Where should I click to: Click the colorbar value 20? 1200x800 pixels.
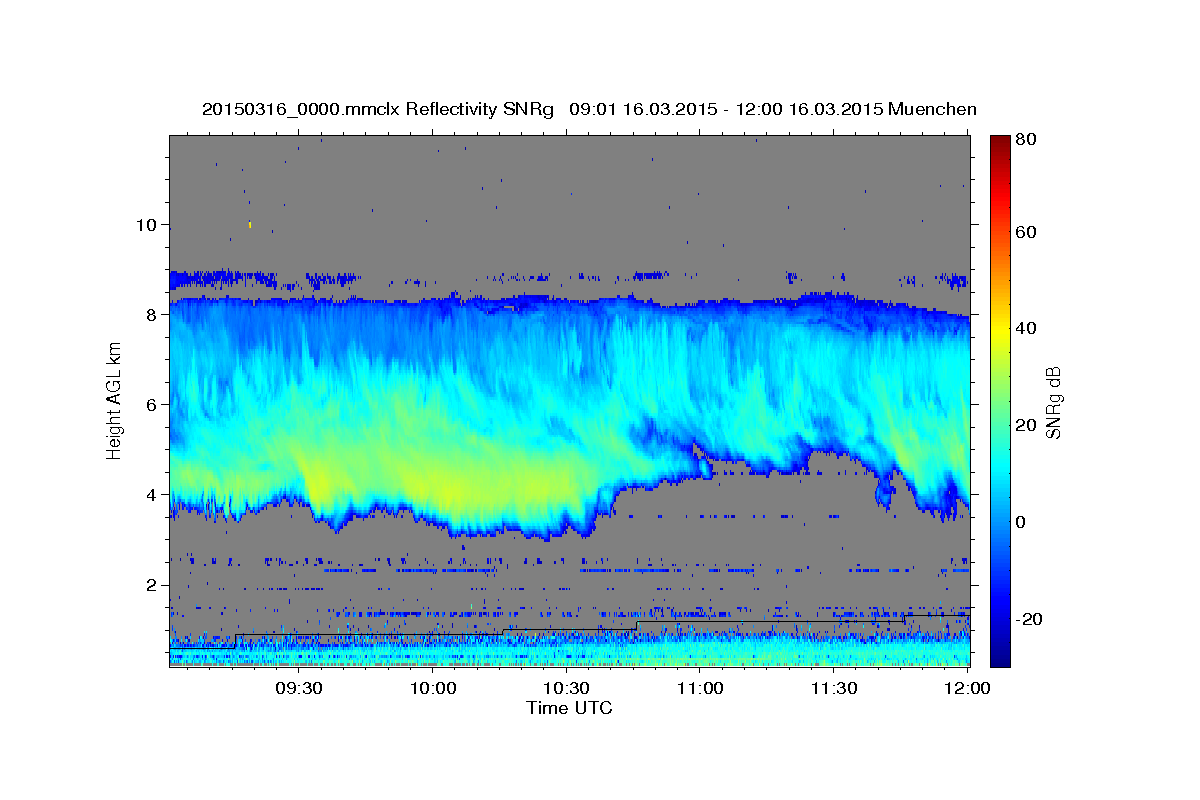[1025, 425]
